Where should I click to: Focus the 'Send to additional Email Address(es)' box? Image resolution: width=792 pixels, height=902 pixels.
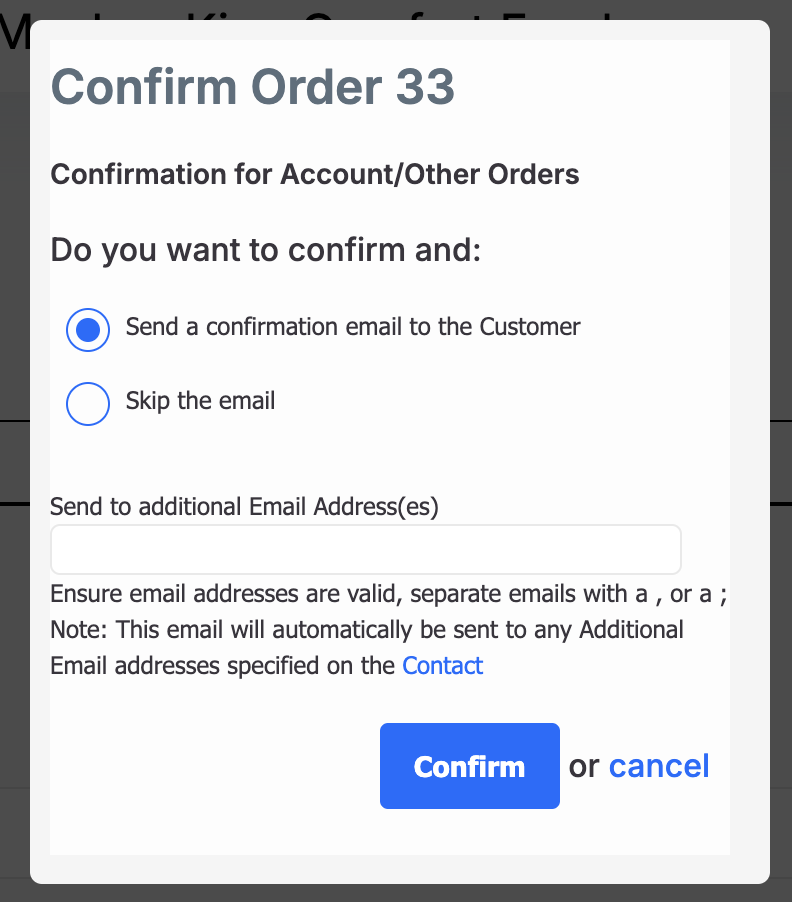[x=365, y=548]
